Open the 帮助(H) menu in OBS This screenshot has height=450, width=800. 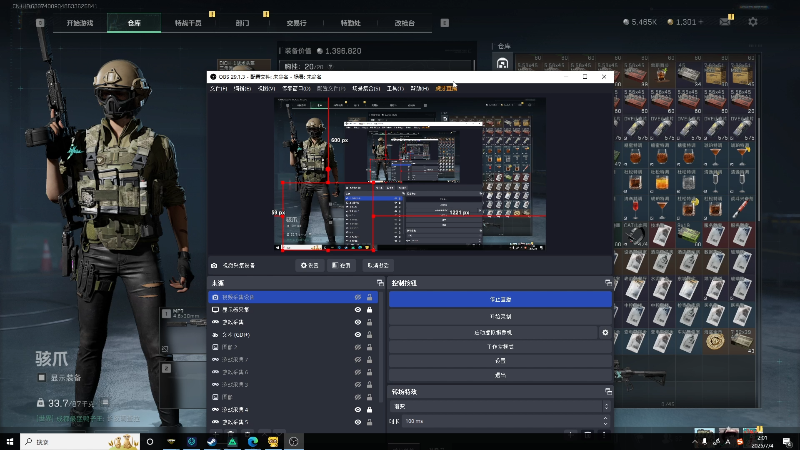tap(419, 88)
